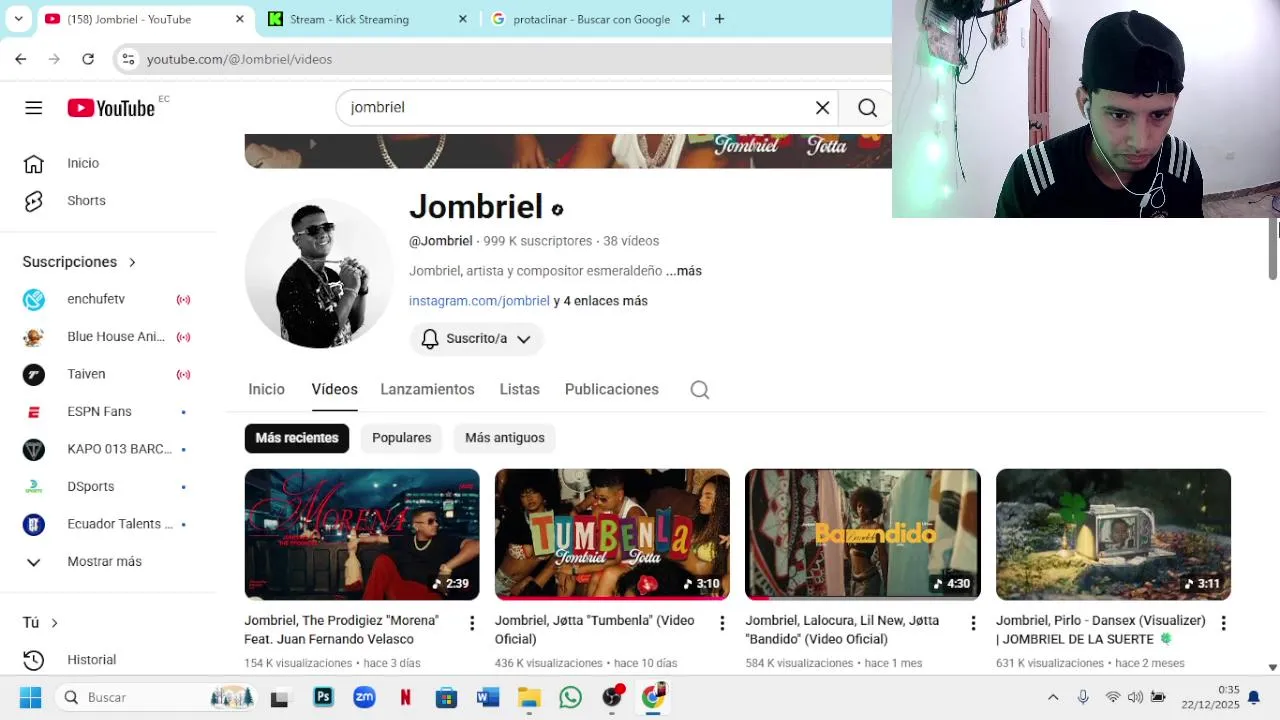Open Microsoft Word from the taskbar
The height and width of the screenshot is (720, 1280).
pyautogui.click(x=488, y=697)
